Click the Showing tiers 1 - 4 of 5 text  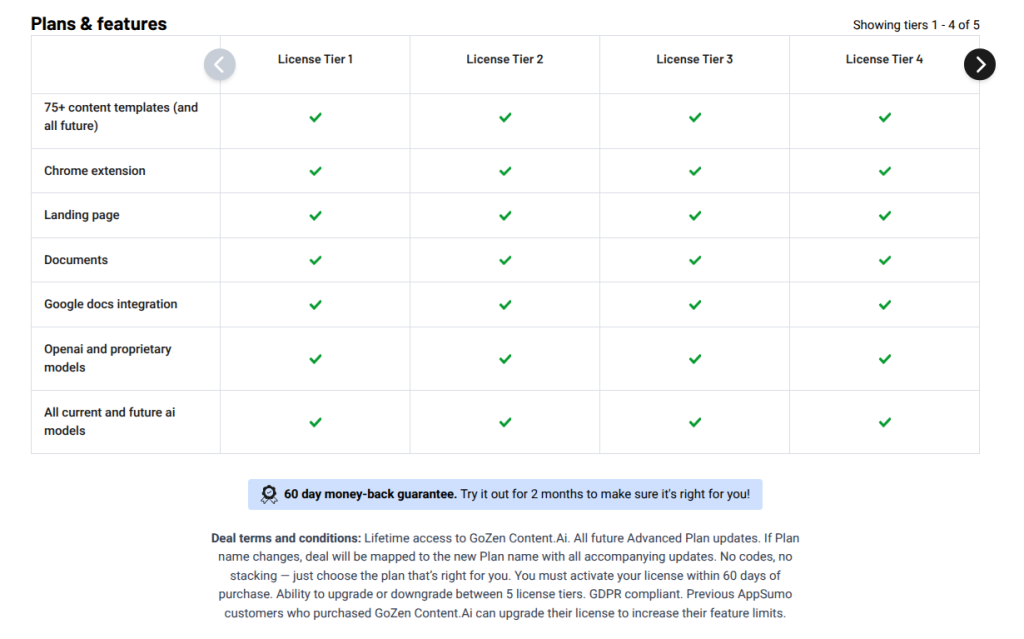tap(916, 25)
